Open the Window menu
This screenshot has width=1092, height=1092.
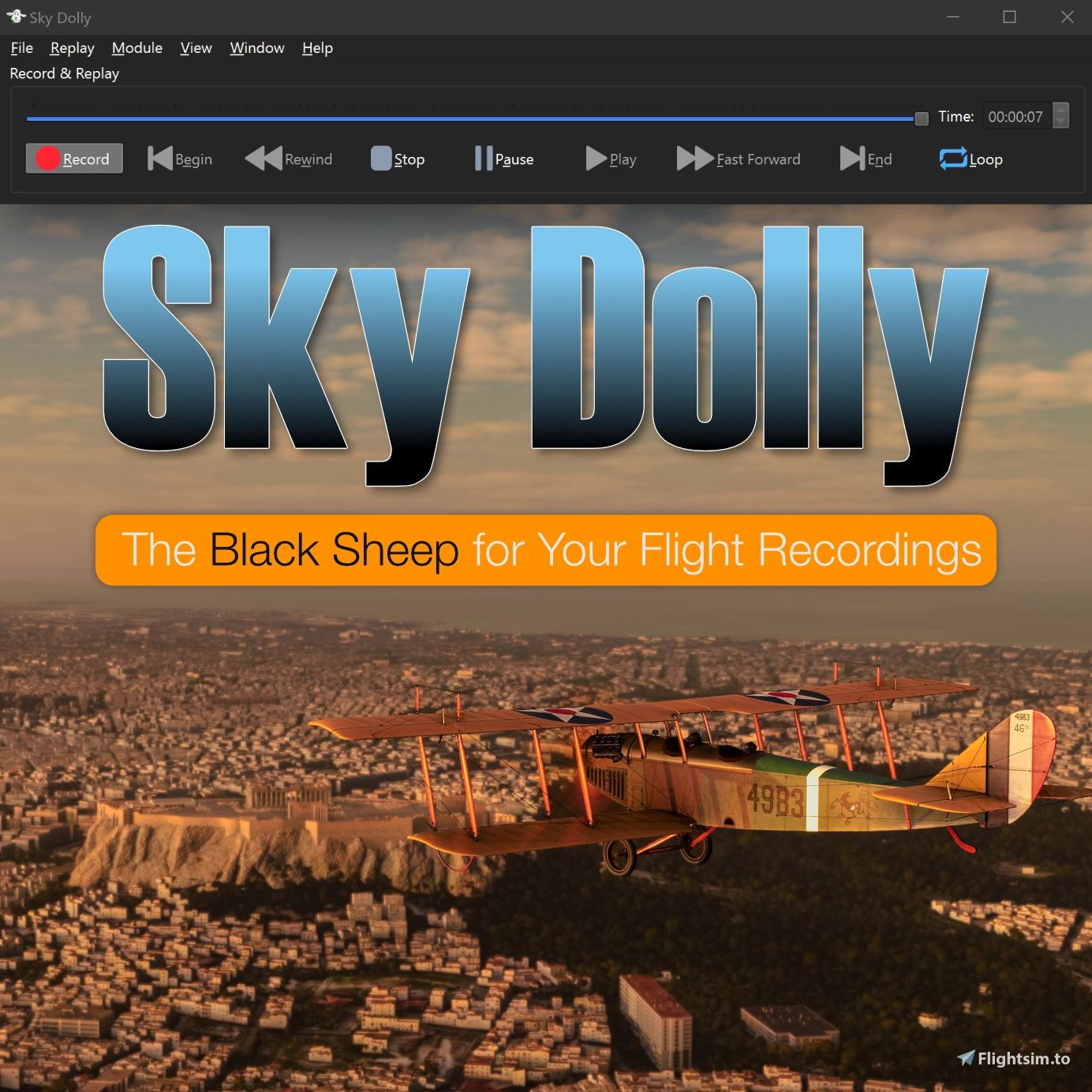(257, 48)
